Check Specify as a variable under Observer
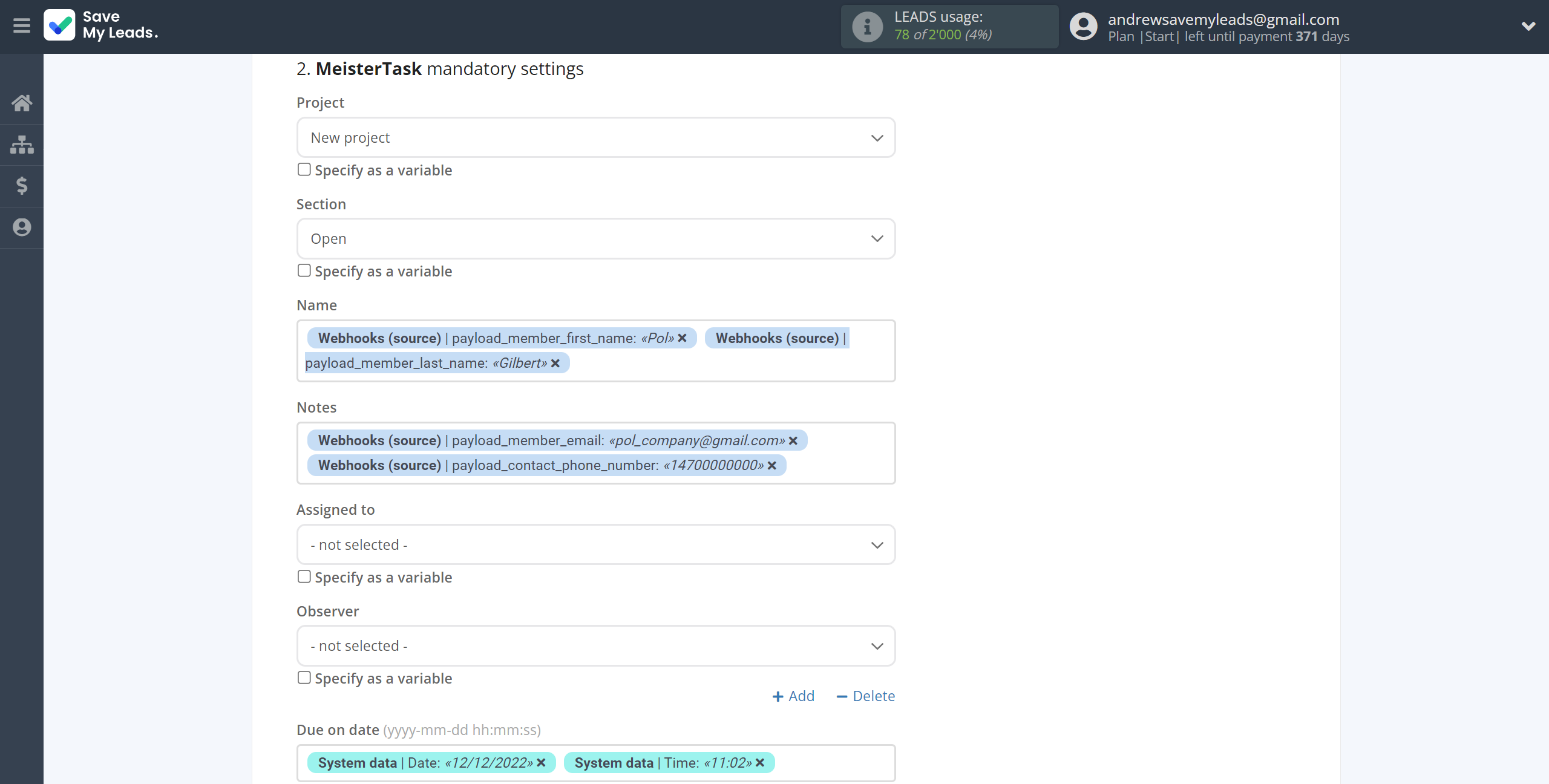Screen dimensions: 1549x784 (304, 678)
